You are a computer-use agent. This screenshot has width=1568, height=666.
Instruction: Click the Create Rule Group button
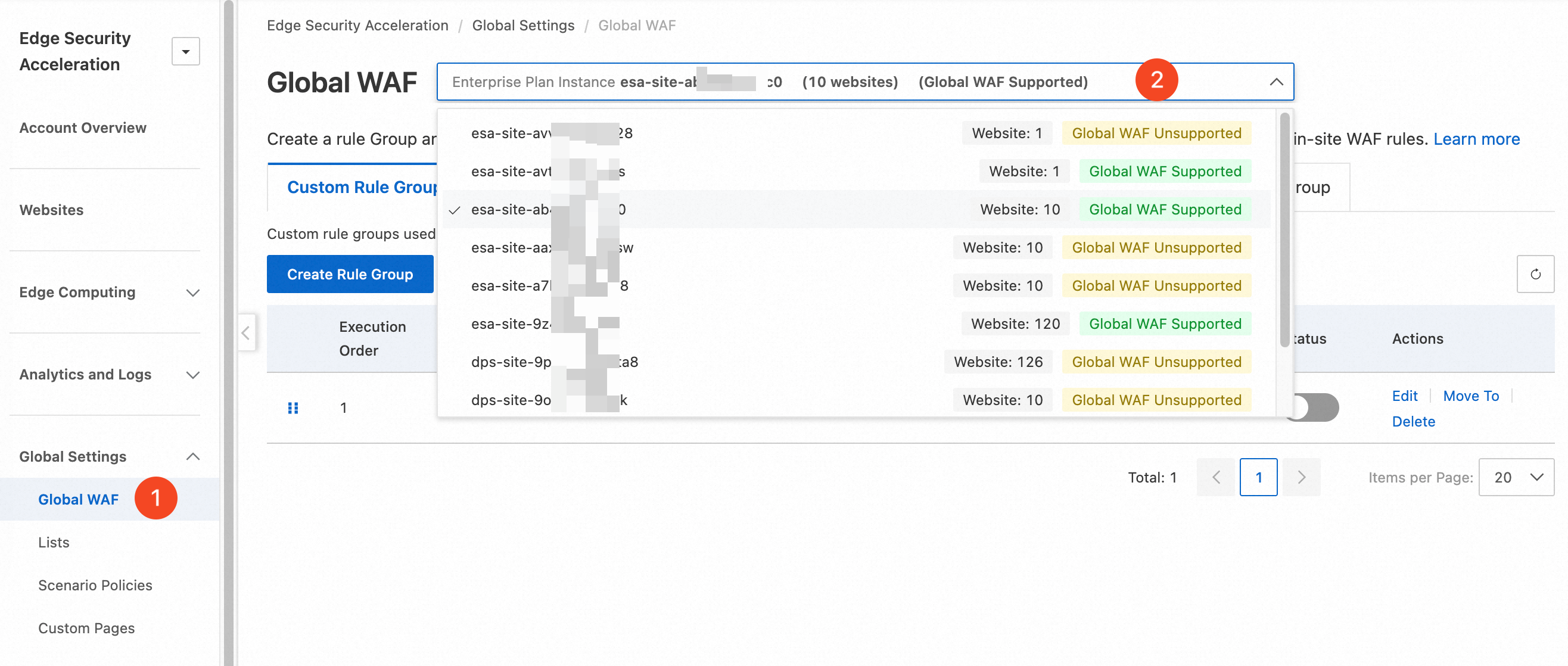(x=350, y=274)
